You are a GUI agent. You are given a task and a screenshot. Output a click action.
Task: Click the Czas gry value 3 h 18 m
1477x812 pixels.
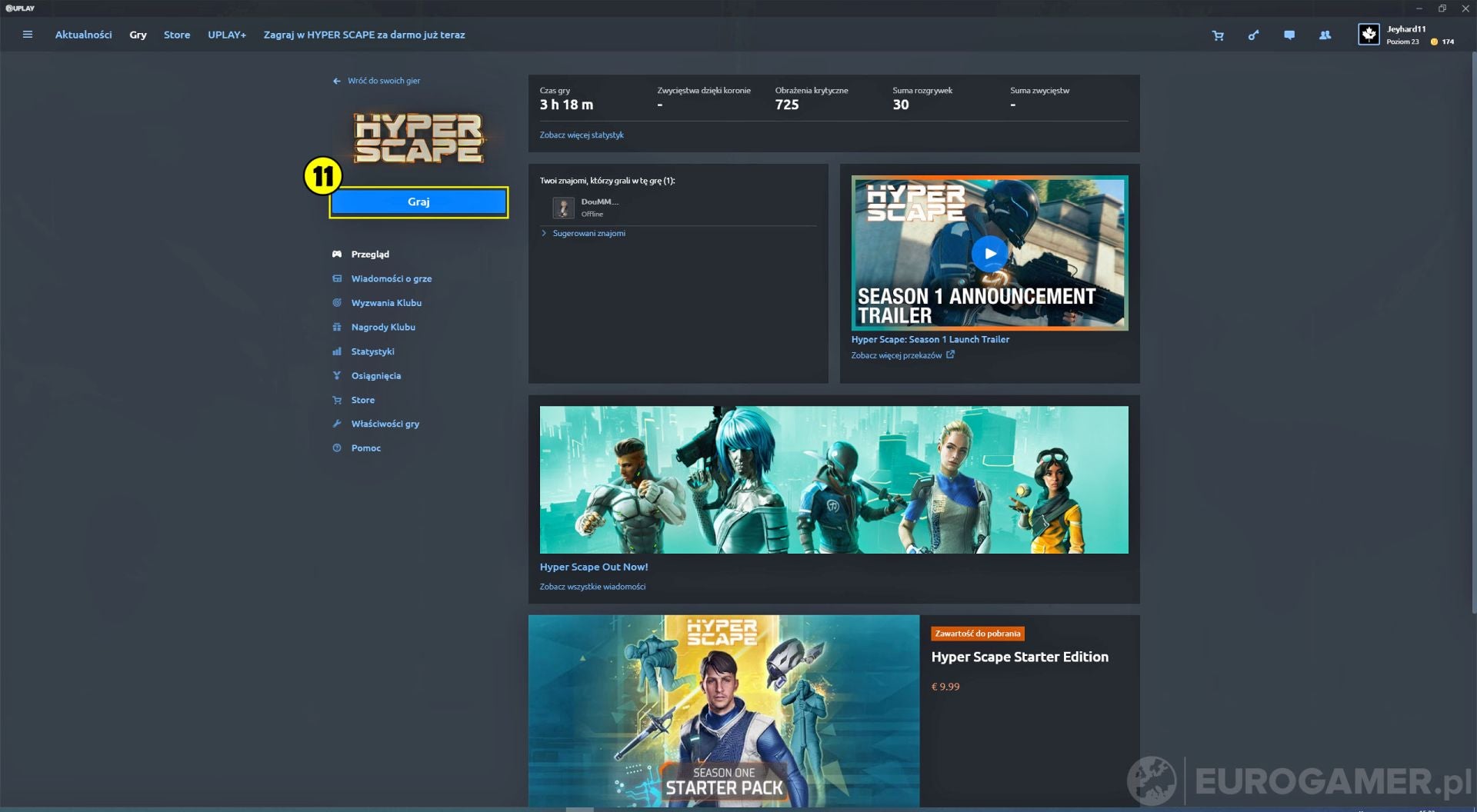[x=566, y=105]
